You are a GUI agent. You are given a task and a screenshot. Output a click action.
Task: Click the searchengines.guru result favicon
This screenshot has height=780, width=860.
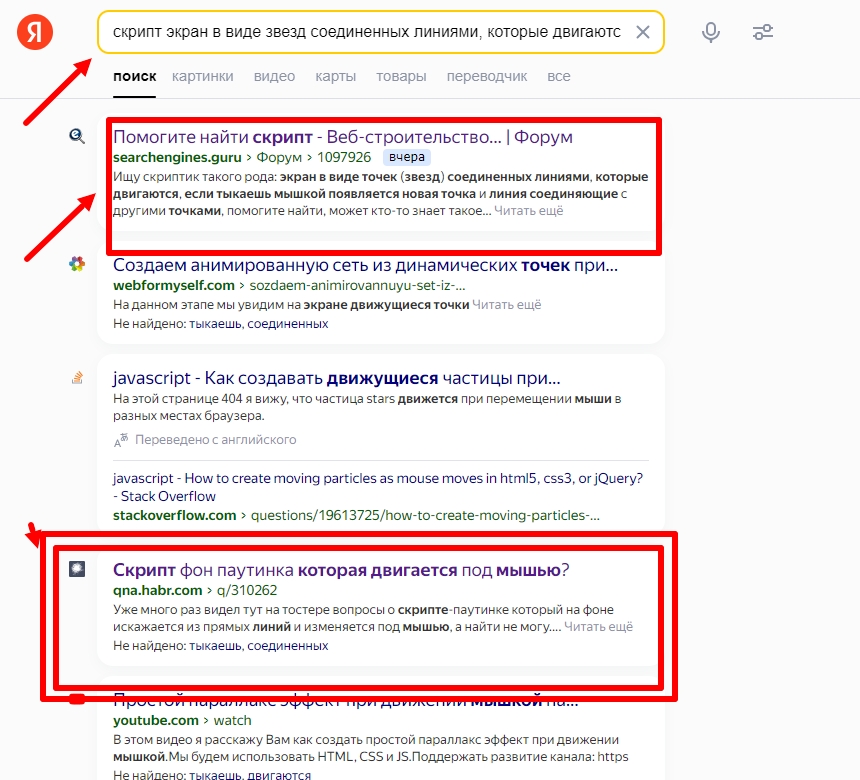point(77,136)
